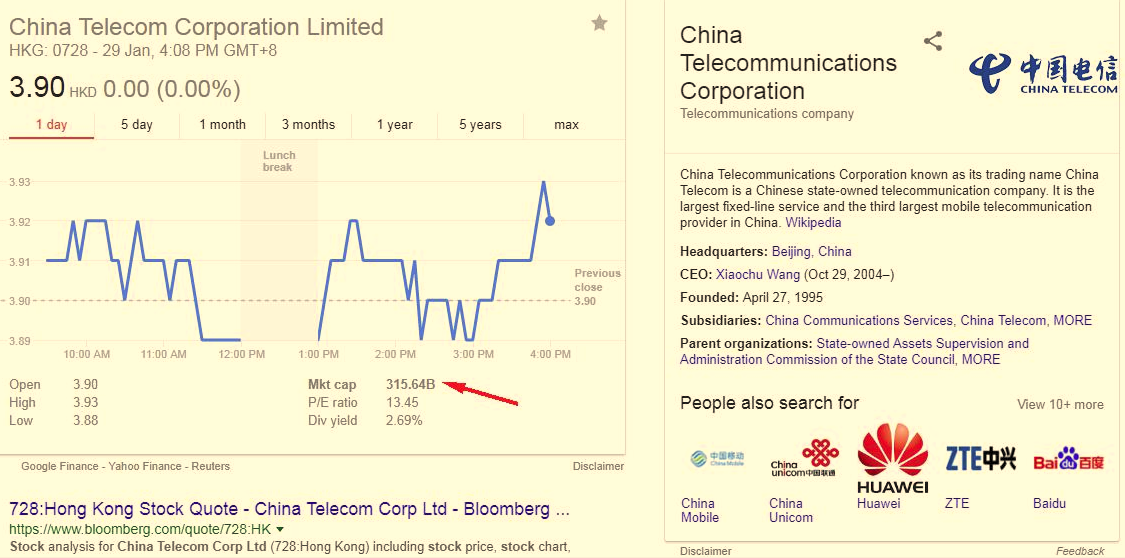The width and height of the screenshot is (1125, 558).
Task: Open Bloomberg China Telecom stock quote result
Action: [289, 509]
